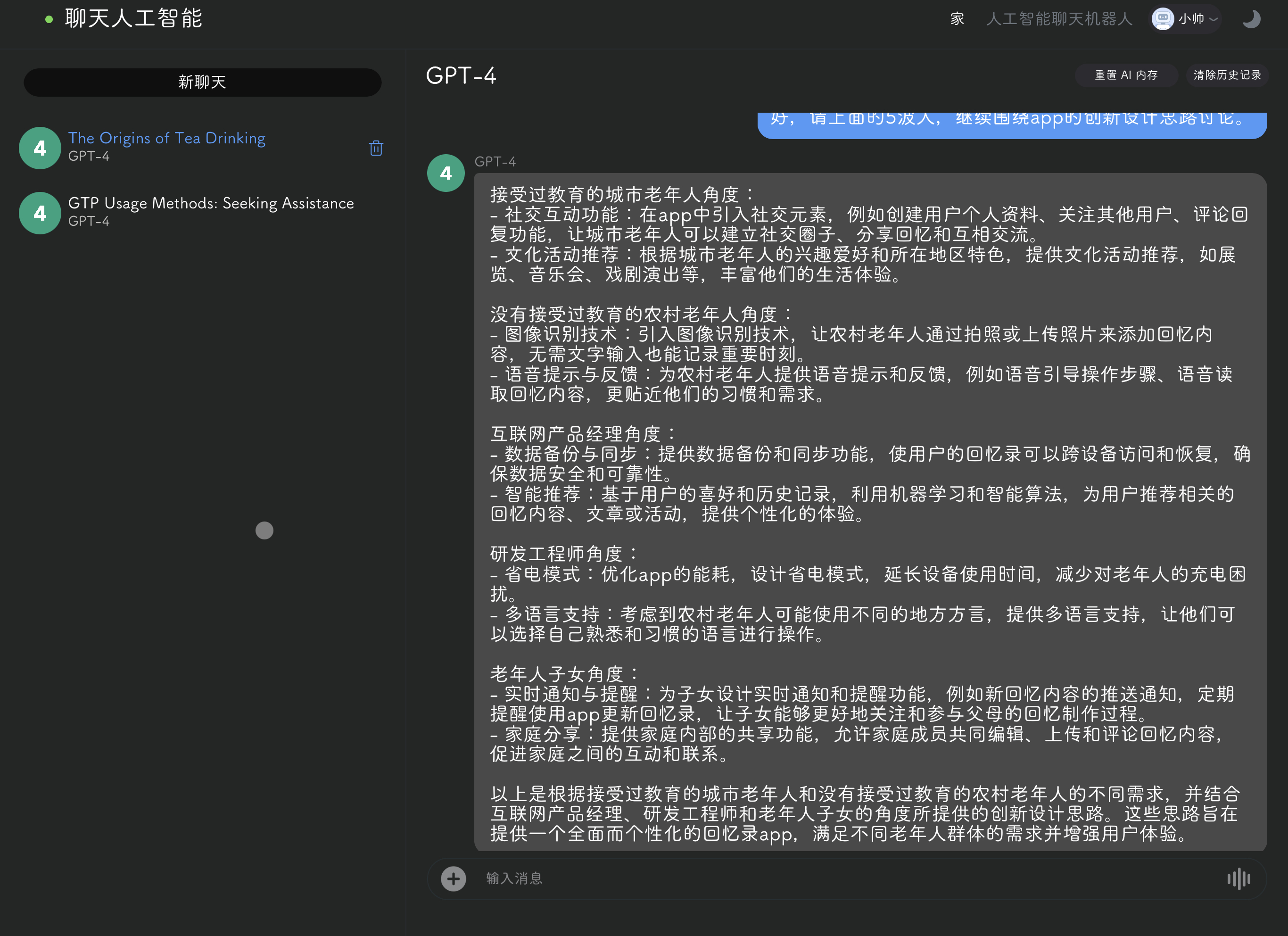Toggle dark mode moon icon
The image size is (1288, 936).
pos(1251,19)
